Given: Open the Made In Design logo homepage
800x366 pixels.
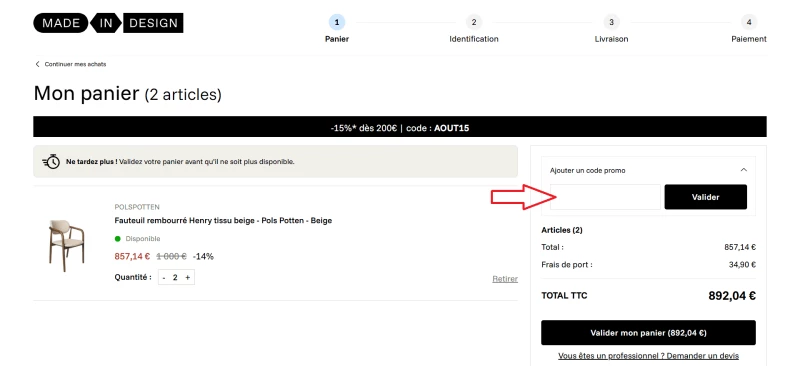Looking at the screenshot, I should 108,23.
